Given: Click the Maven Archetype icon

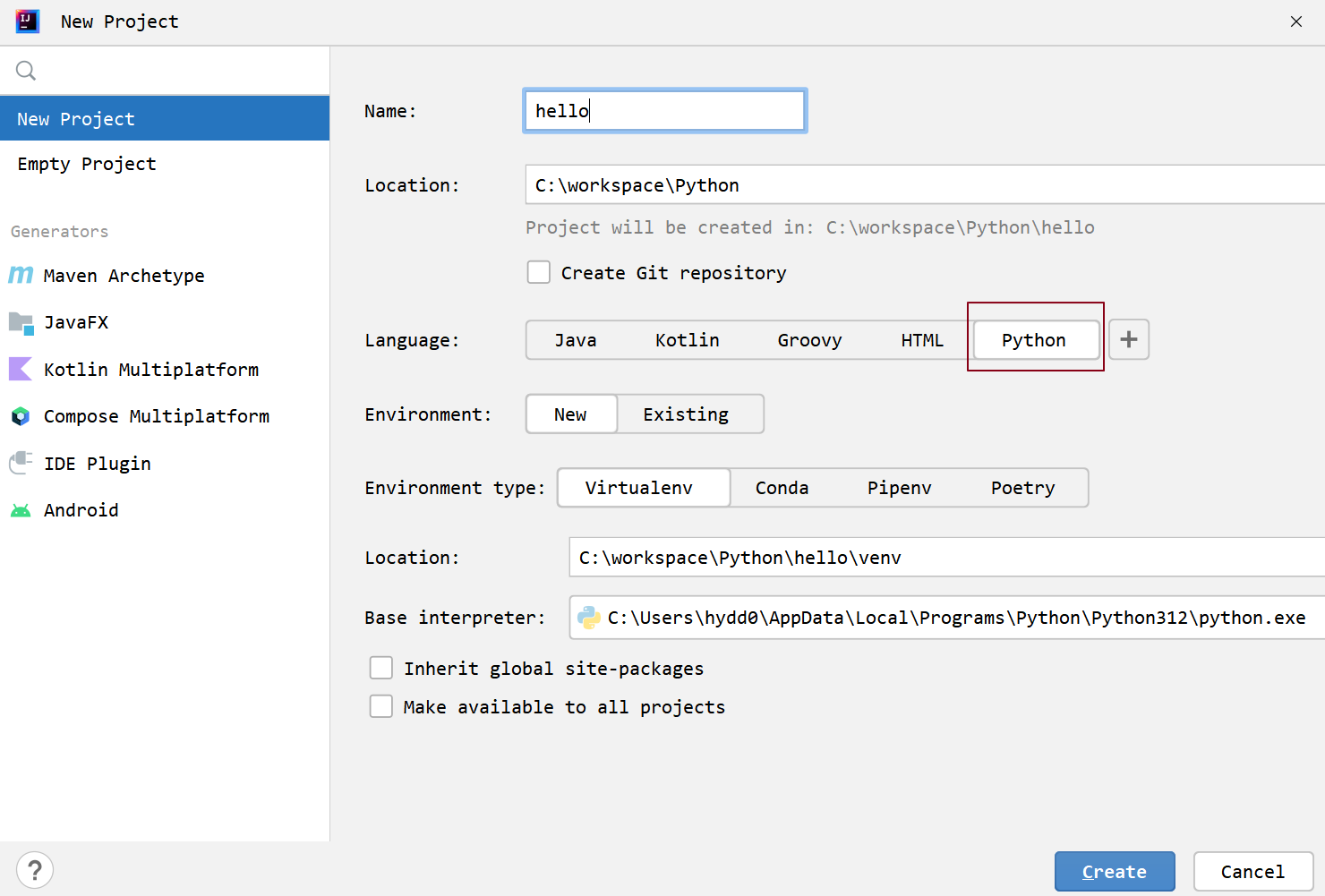Looking at the screenshot, I should point(21,275).
